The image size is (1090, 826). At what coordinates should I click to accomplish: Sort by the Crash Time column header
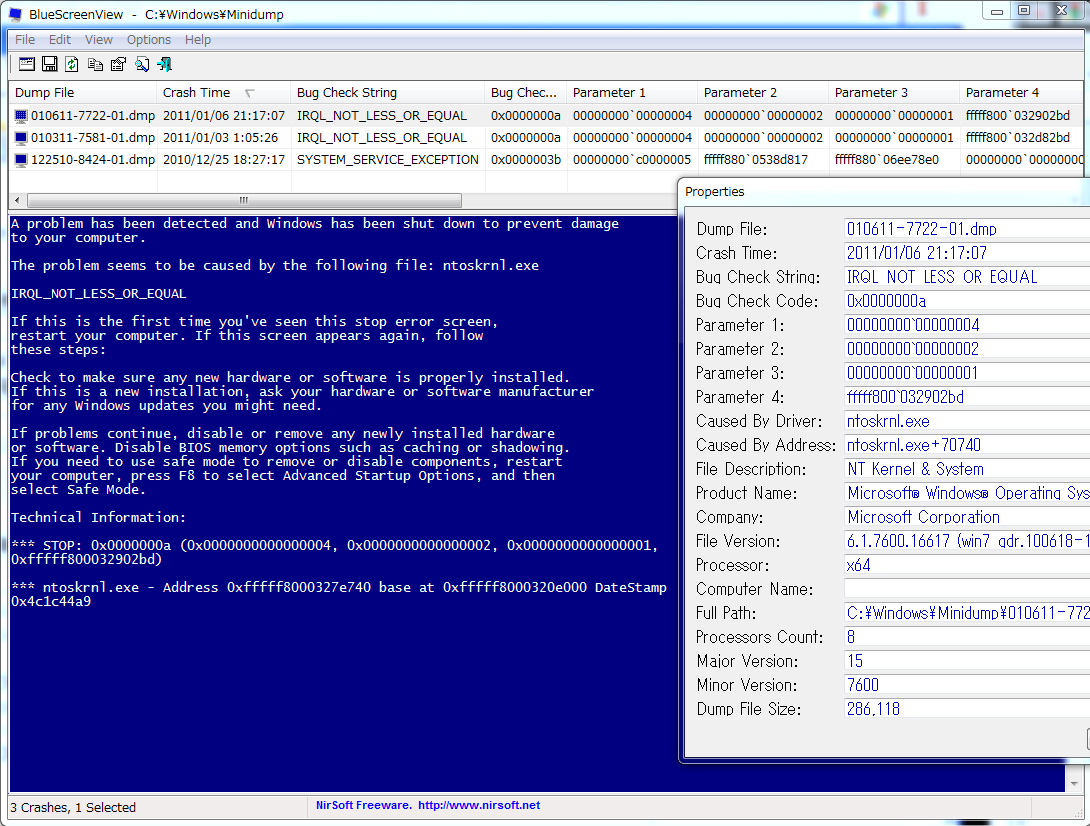tap(223, 92)
